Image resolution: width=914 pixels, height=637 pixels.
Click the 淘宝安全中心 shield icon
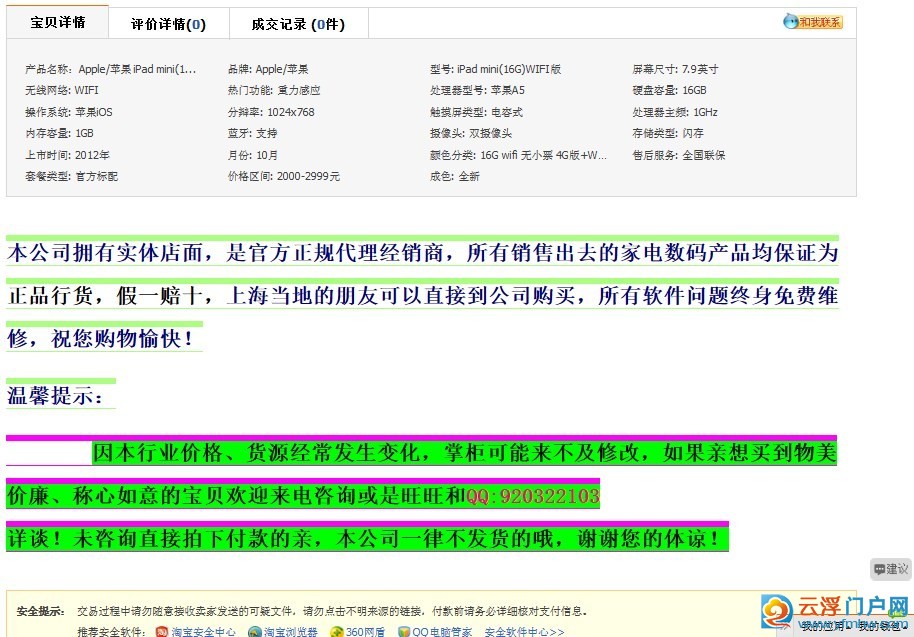click(x=163, y=630)
